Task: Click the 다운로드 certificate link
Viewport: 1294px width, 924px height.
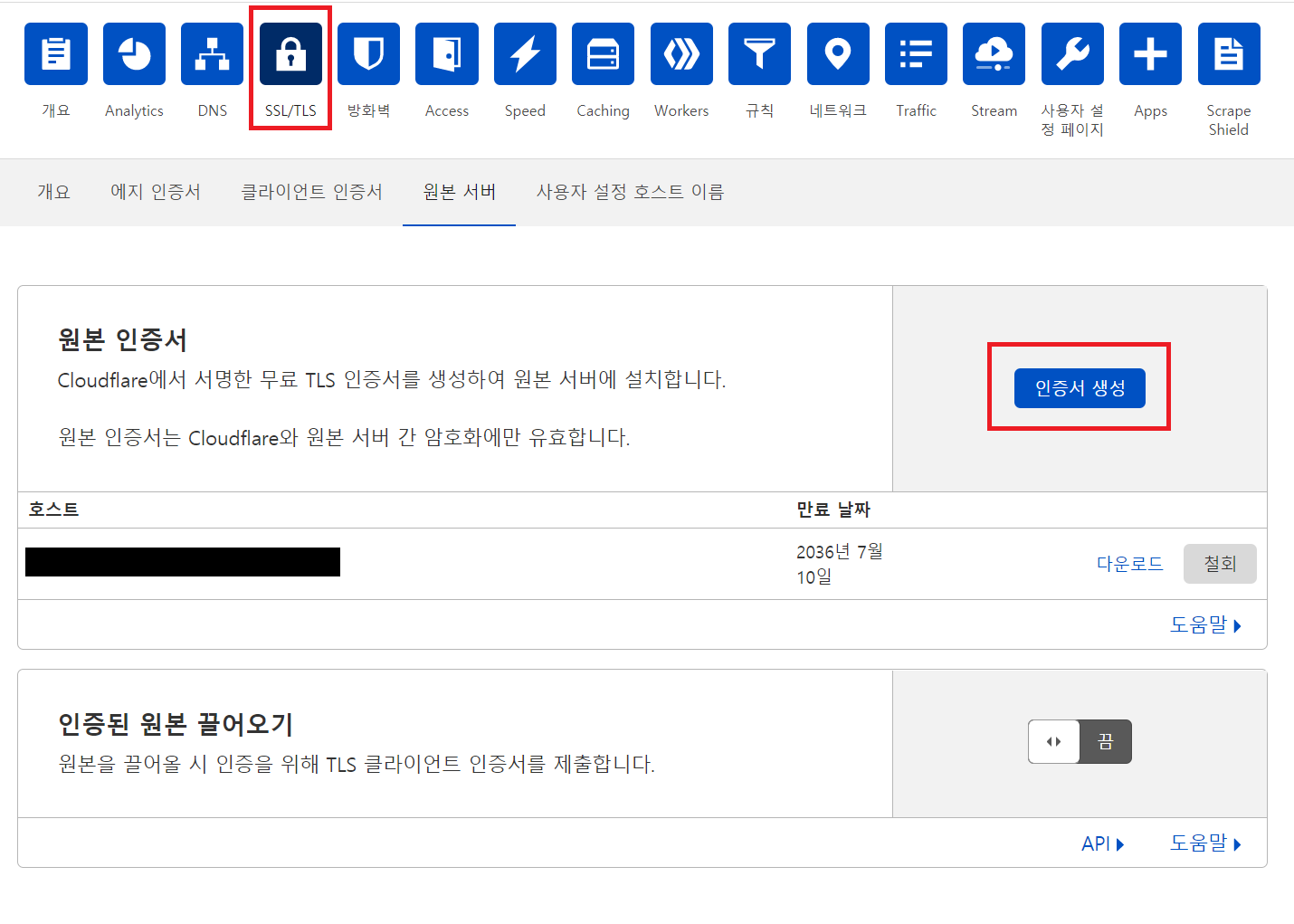Action: tap(1130, 564)
